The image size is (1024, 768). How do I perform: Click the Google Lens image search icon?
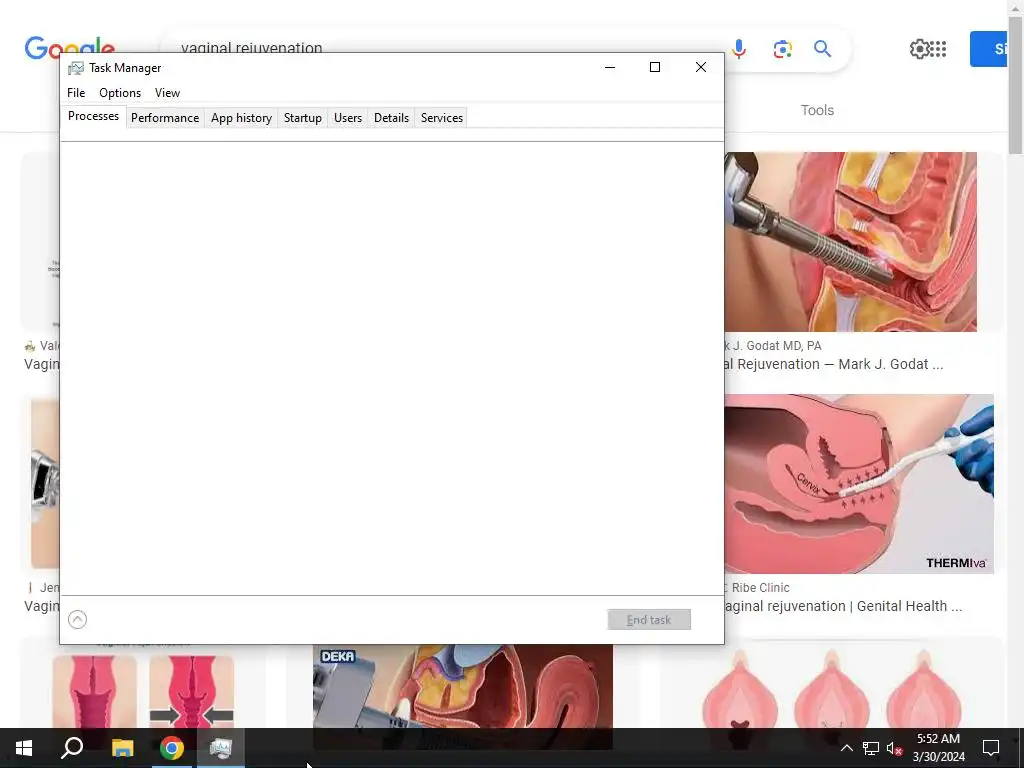tap(782, 49)
